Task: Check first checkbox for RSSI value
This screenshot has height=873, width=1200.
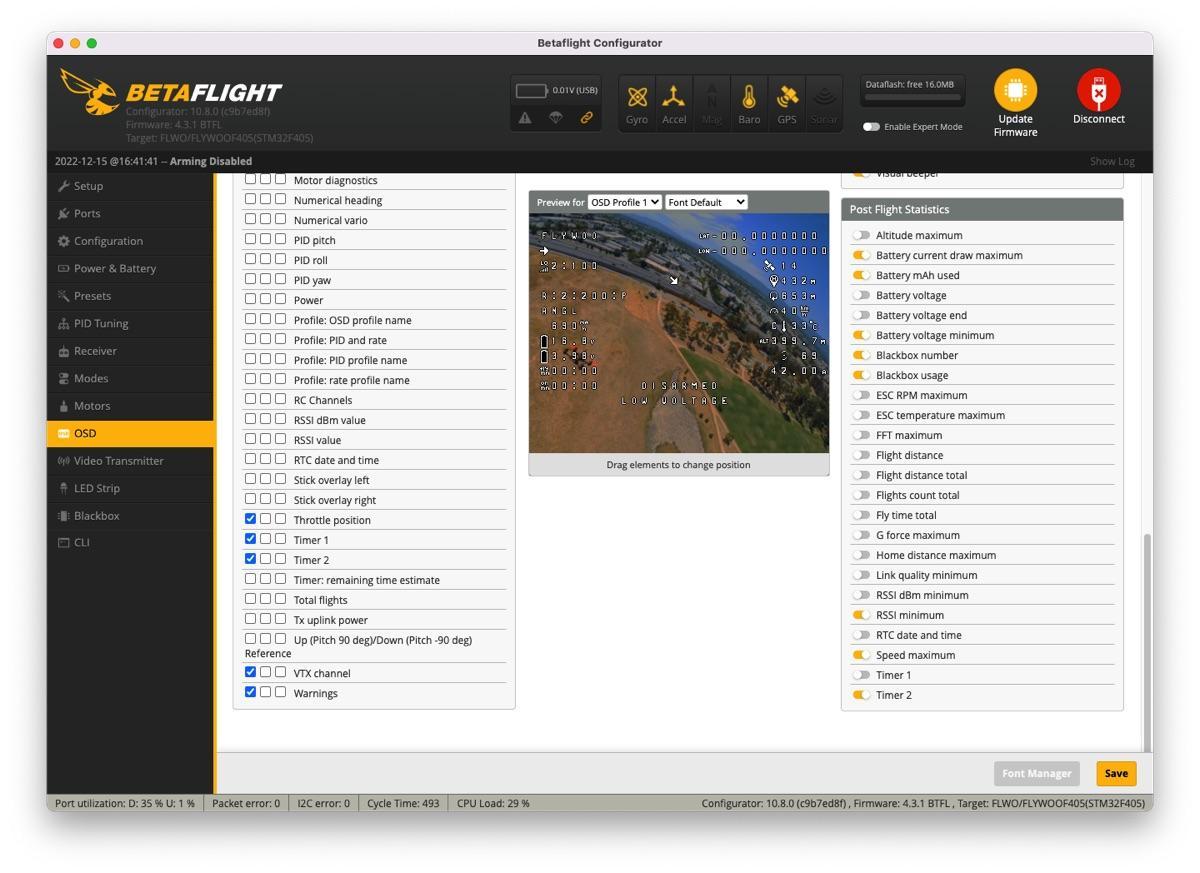Action: coord(251,439)
